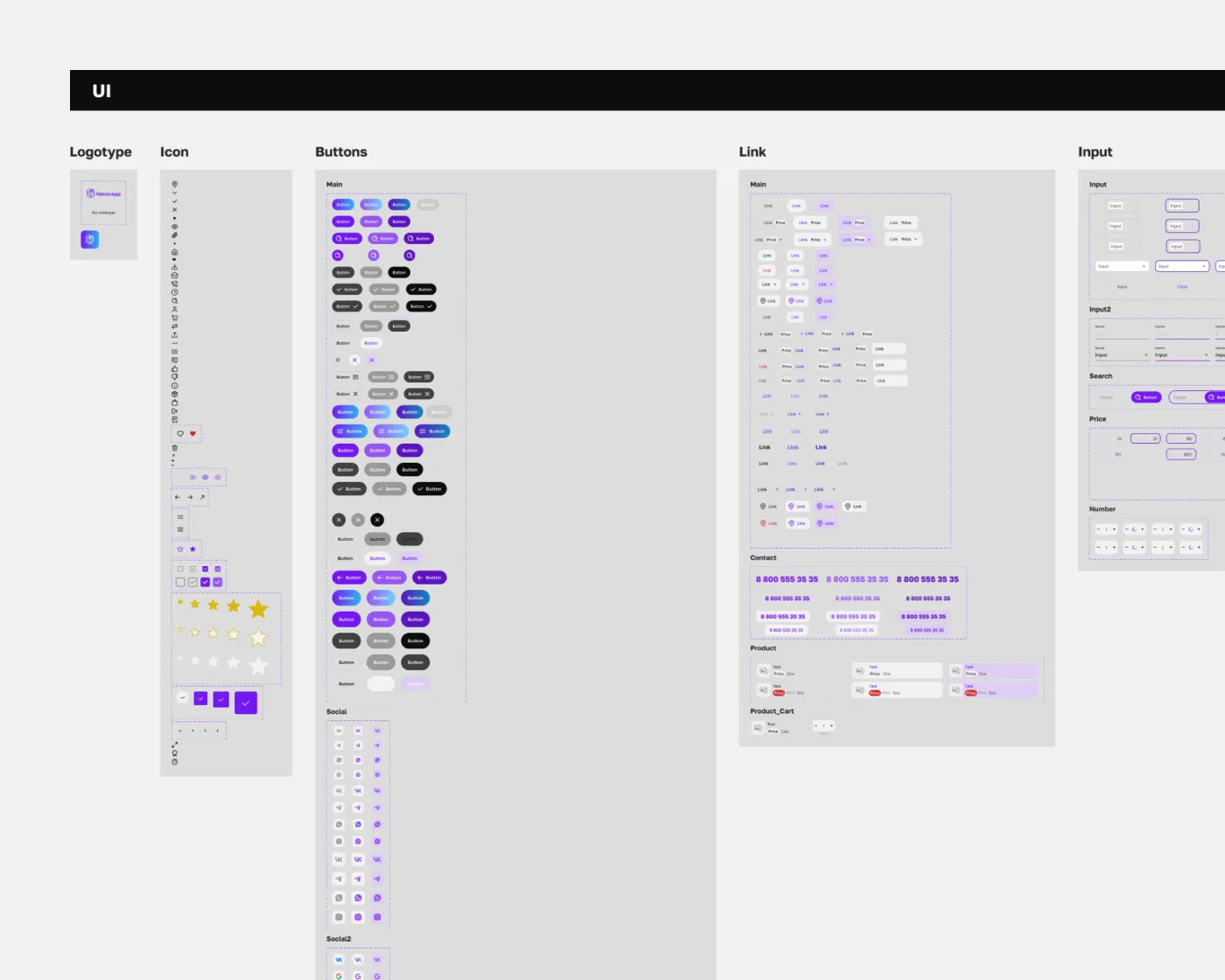This screenshot has height=980, width=1225.
Task: Click the Buttons section heading
Action: [x=341, y=152]
